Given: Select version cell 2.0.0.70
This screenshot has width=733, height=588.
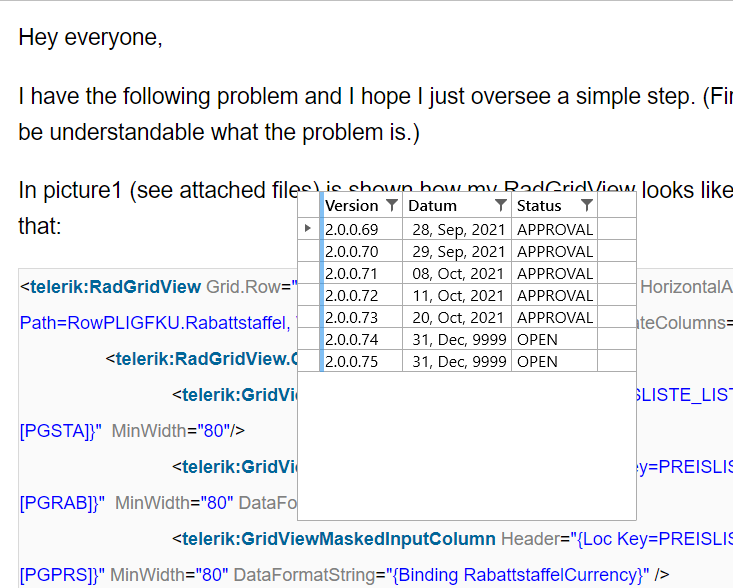Looking at the screenshot, I should 352,251.
